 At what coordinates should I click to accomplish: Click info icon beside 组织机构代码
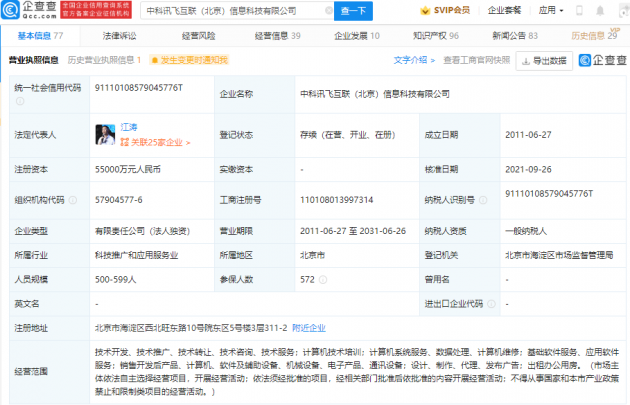pos(73,200)
